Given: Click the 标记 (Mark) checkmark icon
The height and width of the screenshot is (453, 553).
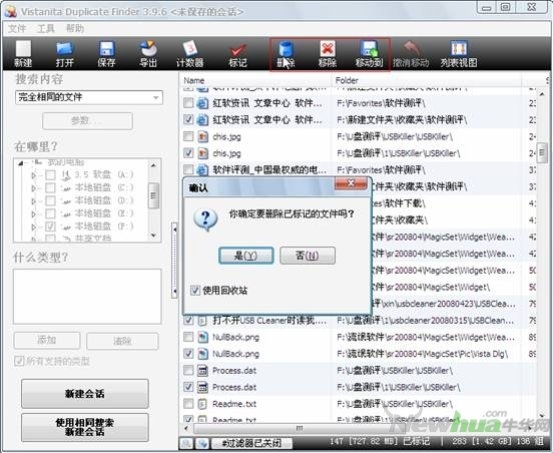Looking at the screenshot, I should pyautogui.click(x=238, y=54).
